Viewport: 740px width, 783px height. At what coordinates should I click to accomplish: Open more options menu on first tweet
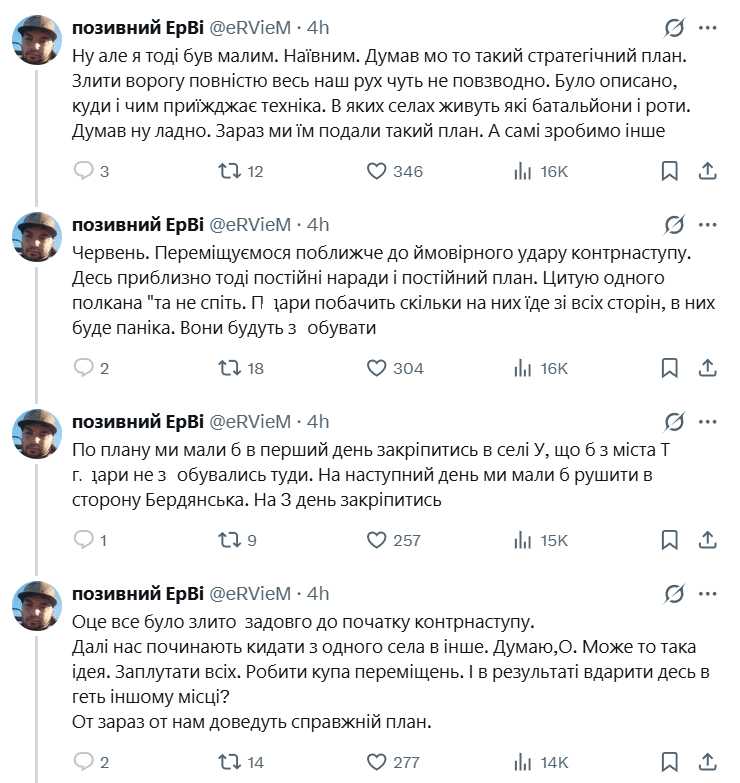[706, 27]
